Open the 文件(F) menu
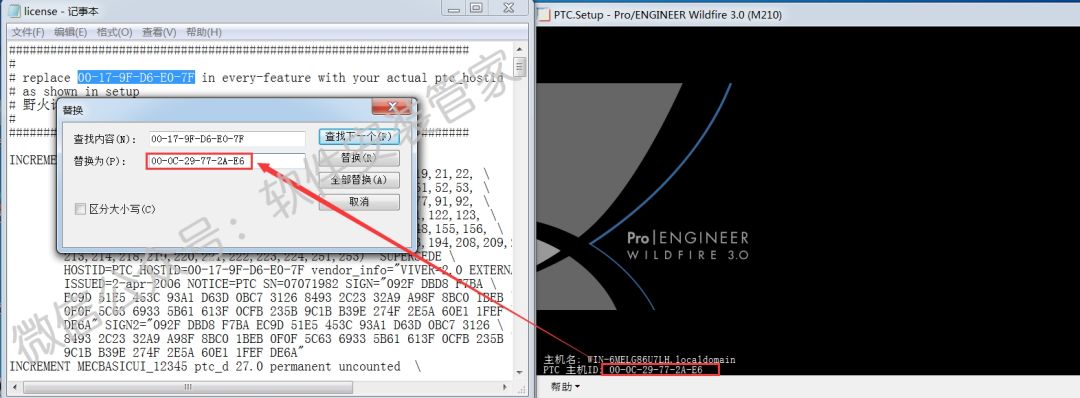 pyautogui.click(x=28, y=32)
